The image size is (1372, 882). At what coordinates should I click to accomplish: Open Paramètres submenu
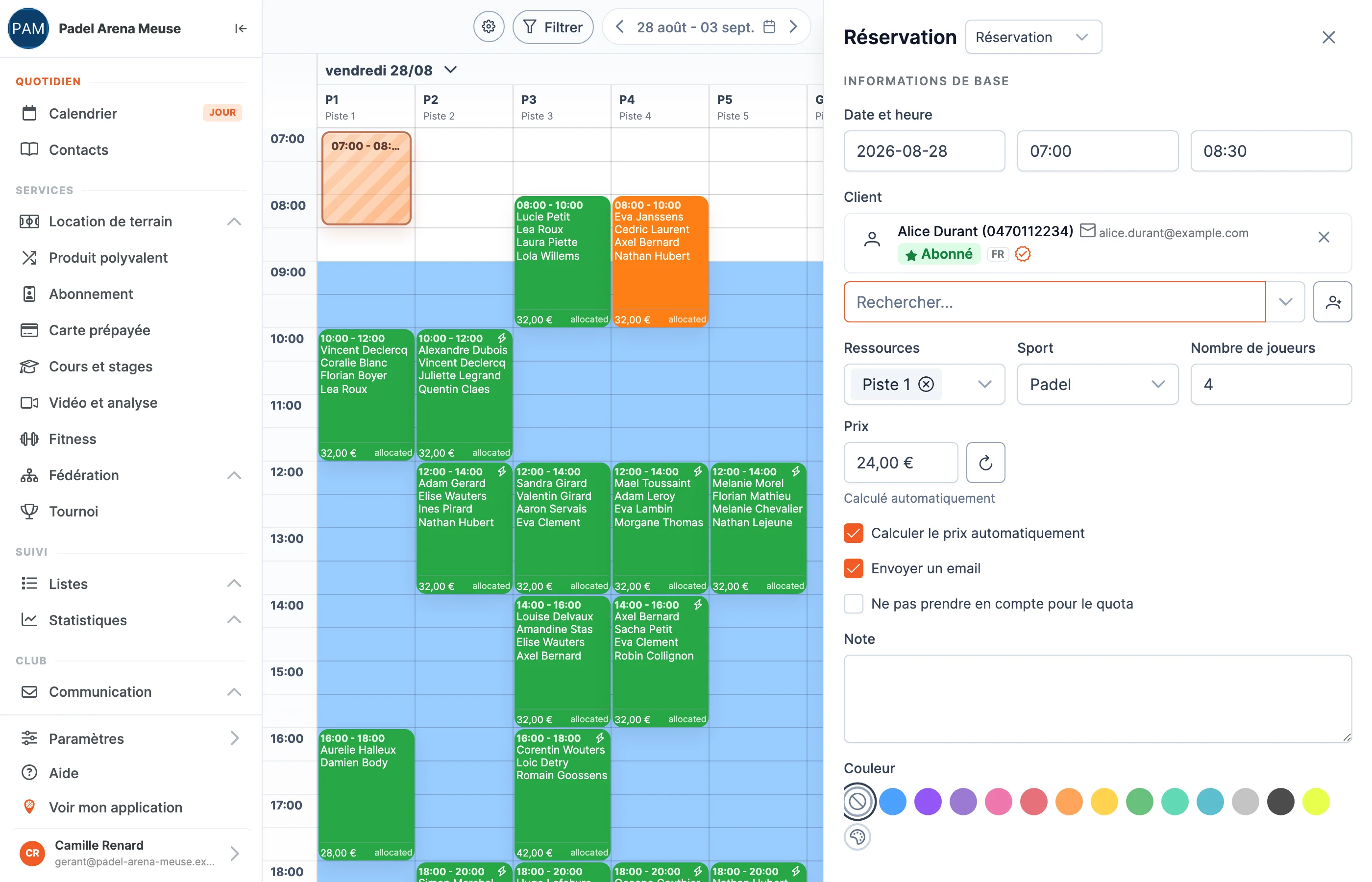tap(130, 738)
